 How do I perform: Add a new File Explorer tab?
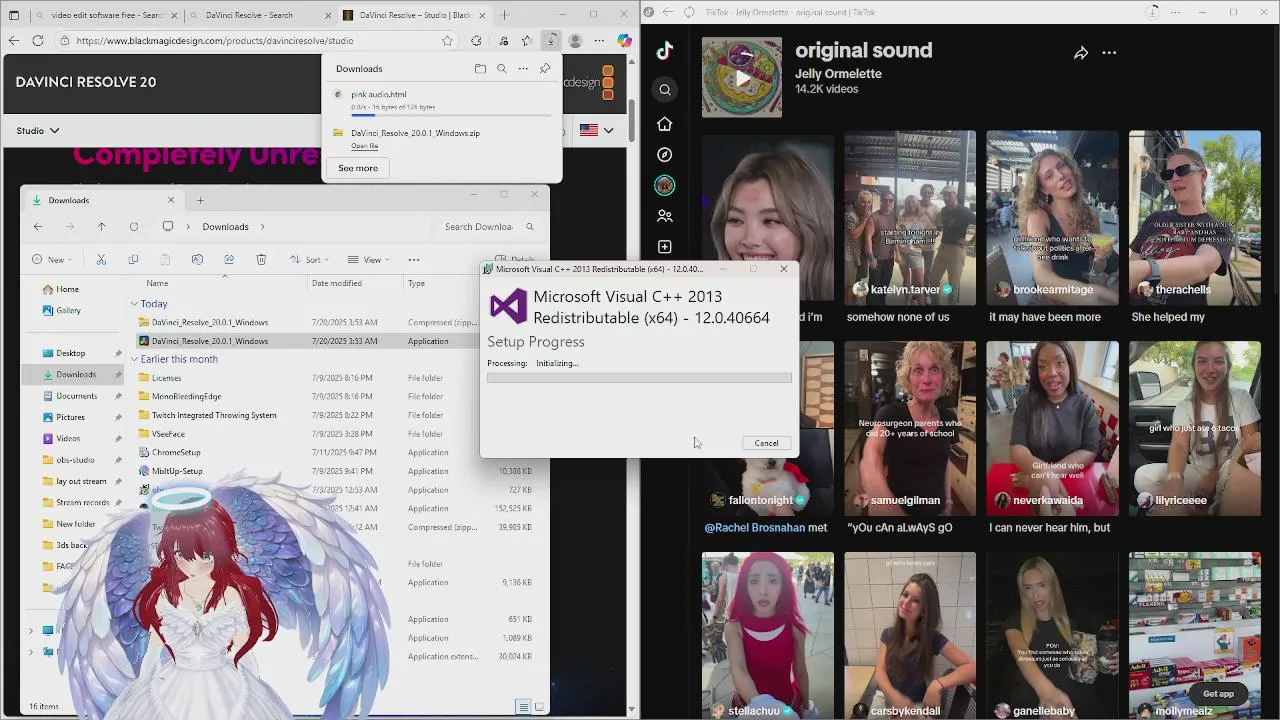click(200, 200)
